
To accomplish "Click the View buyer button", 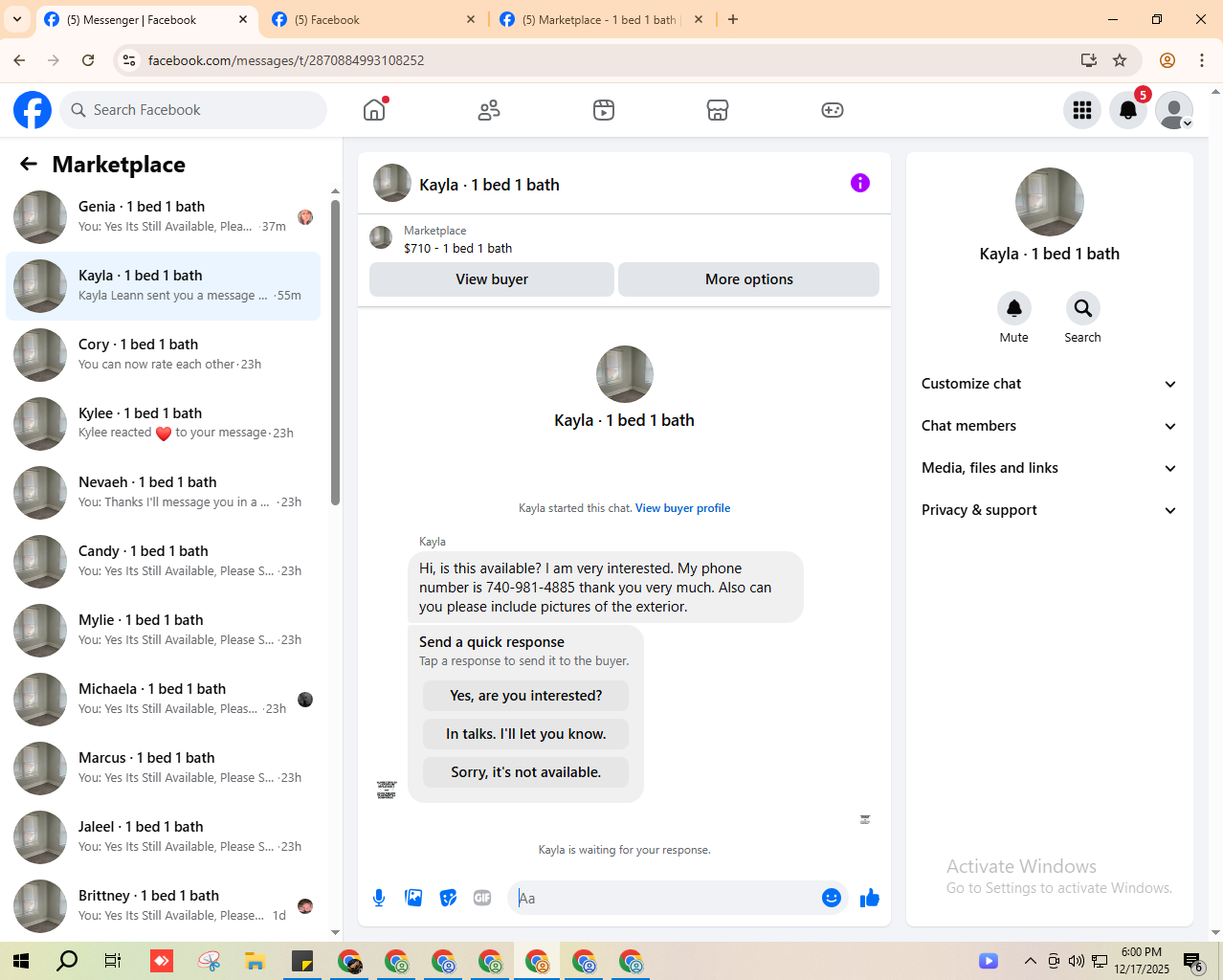I will point(492,279).
